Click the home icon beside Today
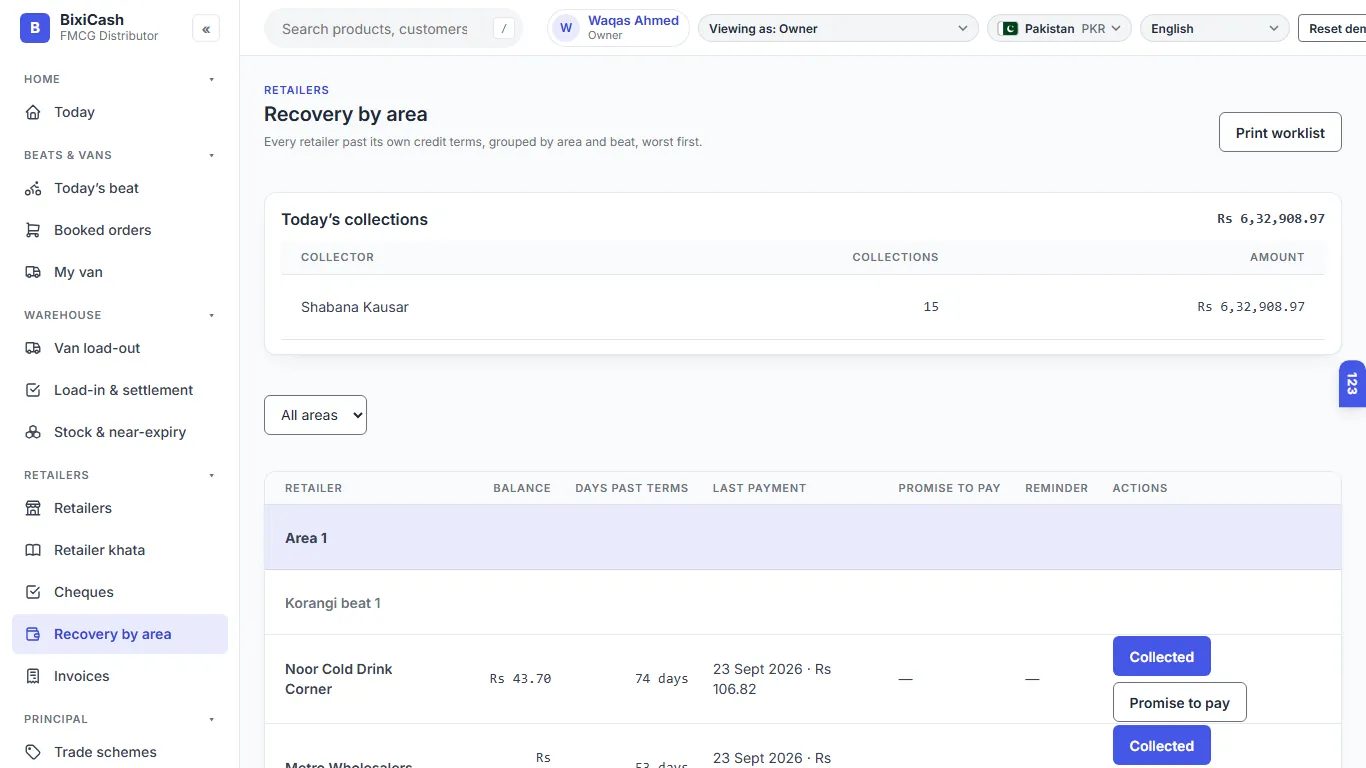The height and width of the screenshot is (768, 1366). (33, 112)
